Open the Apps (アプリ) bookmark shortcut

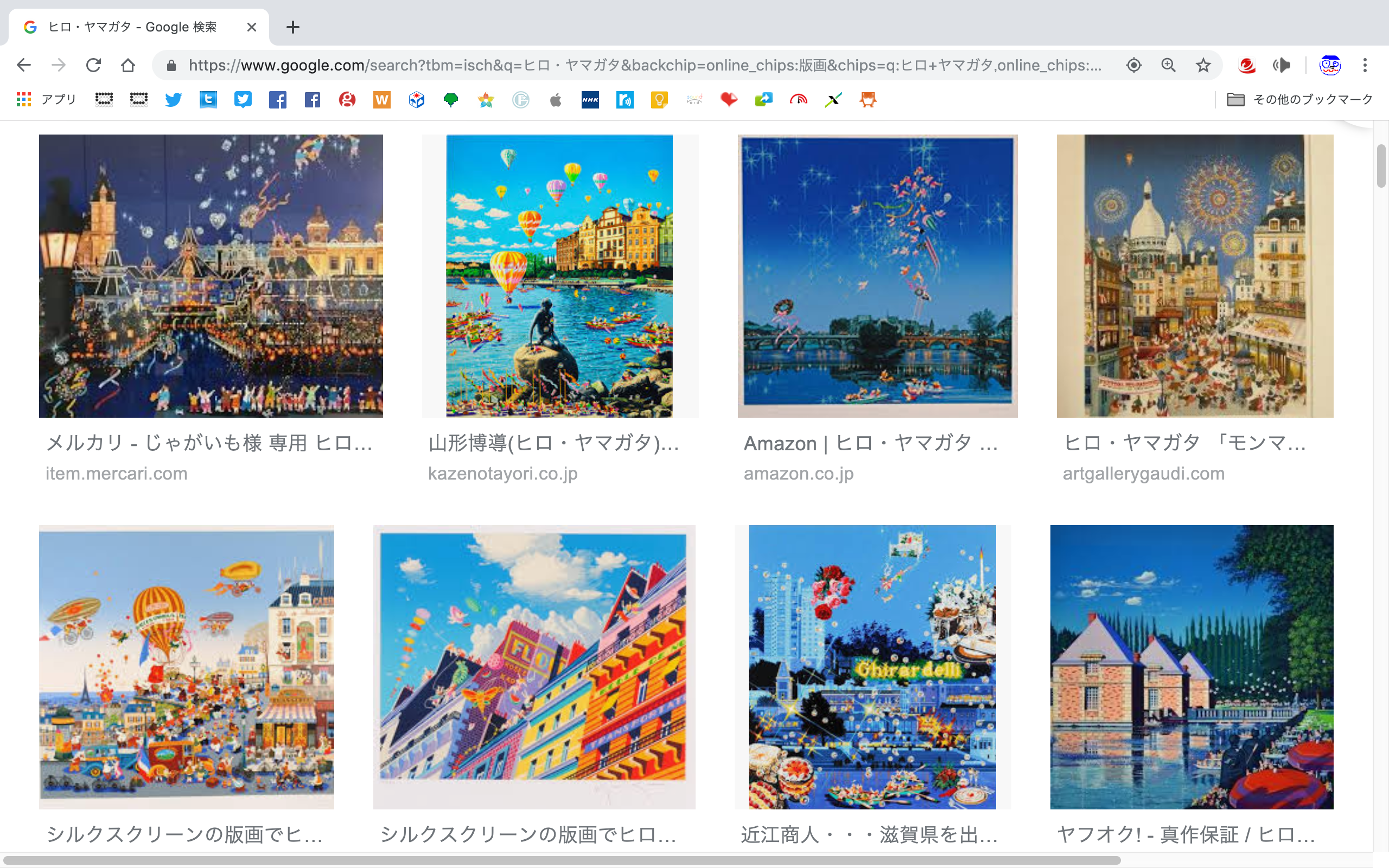(47, 100)
